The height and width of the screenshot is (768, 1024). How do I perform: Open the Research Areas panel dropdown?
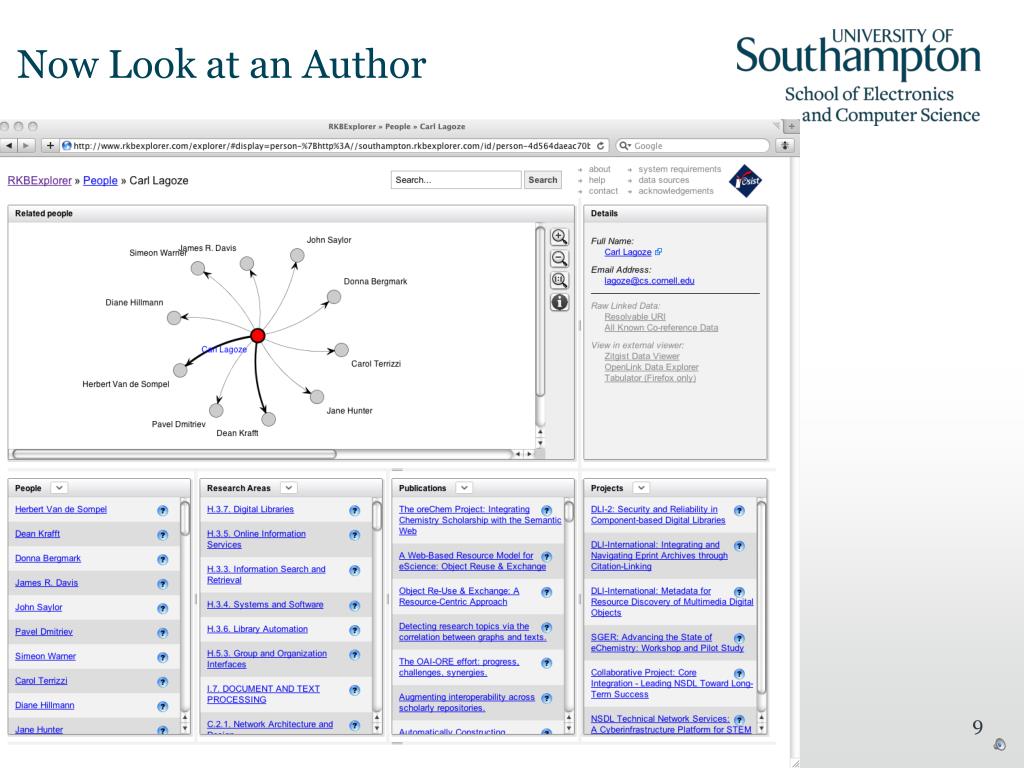[x=289, y=488]
